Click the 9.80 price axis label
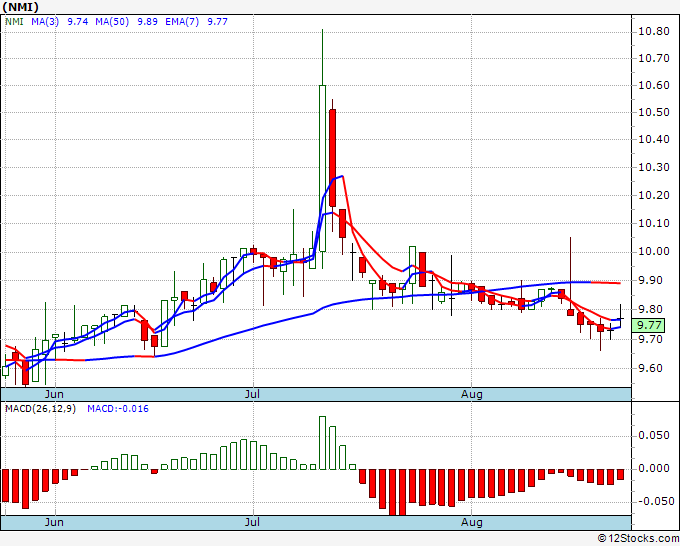The width and height of the screenshot is (680, 546). click(651, 309)
